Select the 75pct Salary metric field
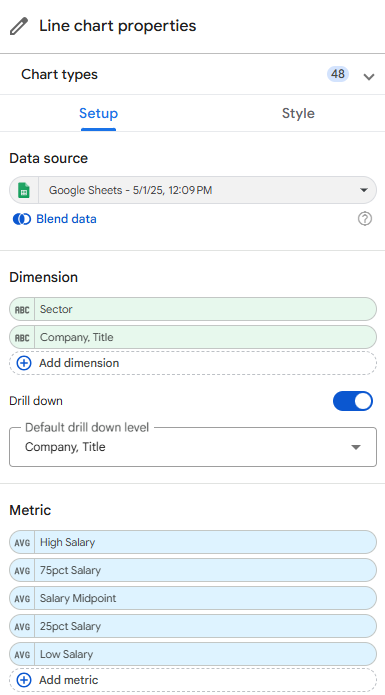 point(193,570)
